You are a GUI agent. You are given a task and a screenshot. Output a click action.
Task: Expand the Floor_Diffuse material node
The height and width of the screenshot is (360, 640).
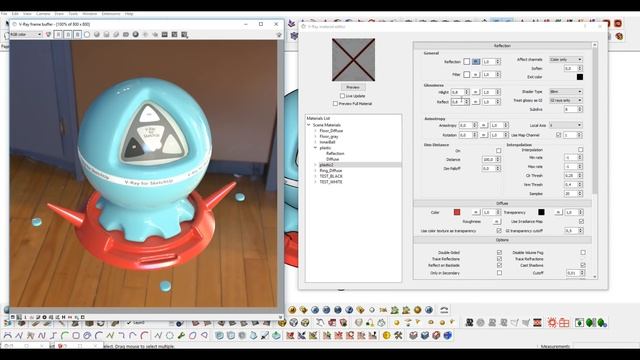(x=316, y=131)
